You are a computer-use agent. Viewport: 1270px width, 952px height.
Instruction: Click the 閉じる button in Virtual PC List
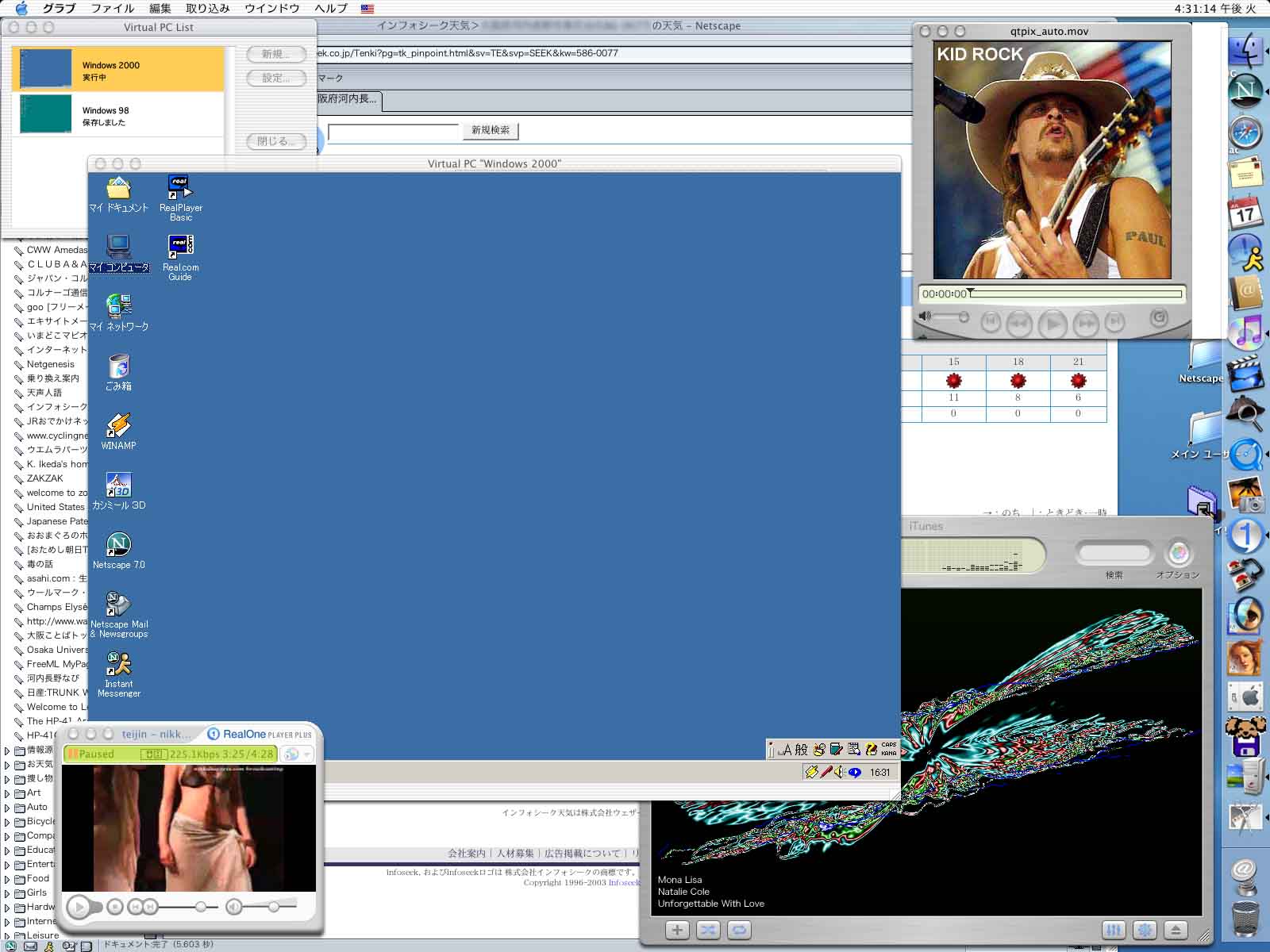[x=276, y=141]
